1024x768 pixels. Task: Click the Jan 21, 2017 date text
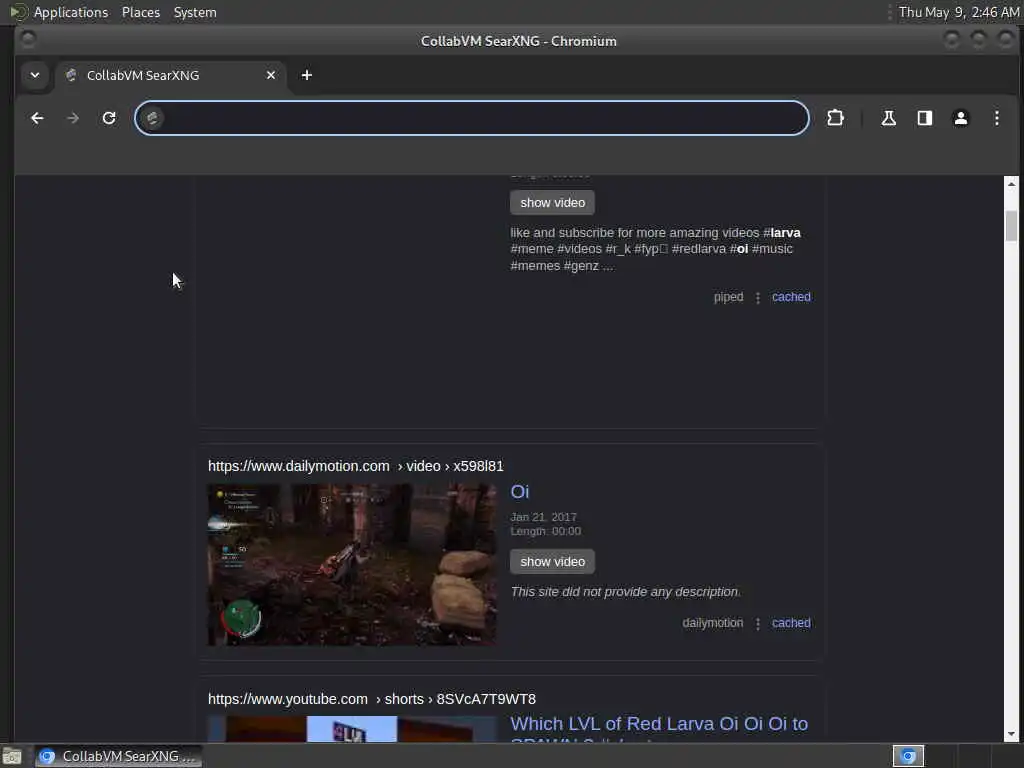pyautogui.click(x=543, y=517)
